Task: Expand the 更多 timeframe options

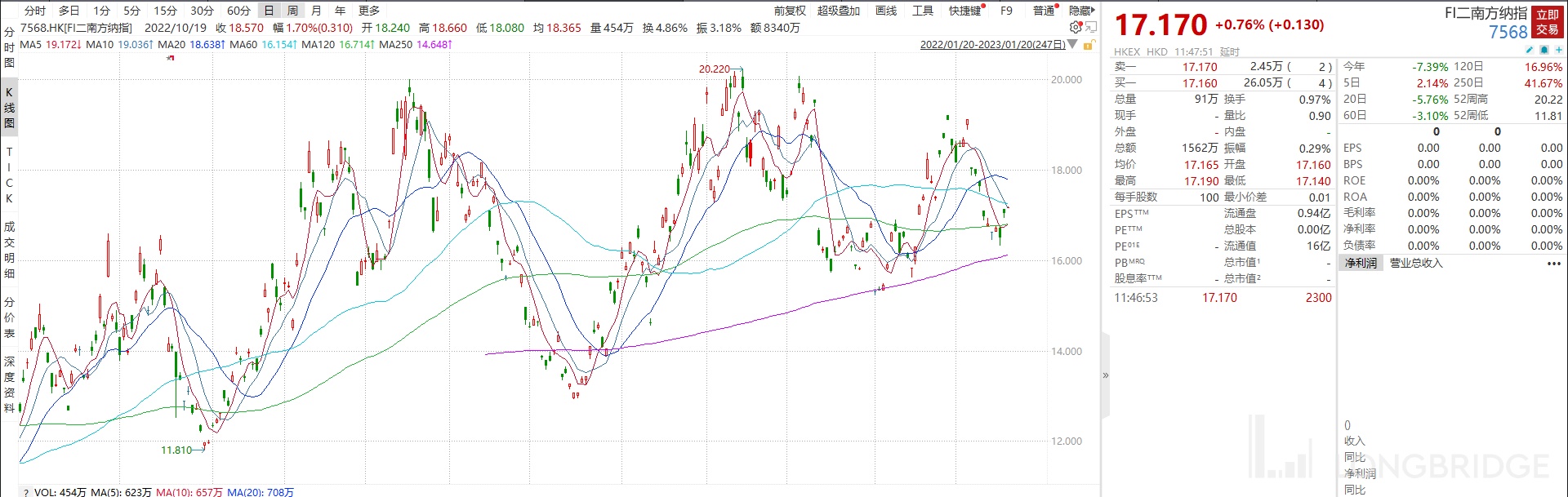Action: [x=369, y=11]
